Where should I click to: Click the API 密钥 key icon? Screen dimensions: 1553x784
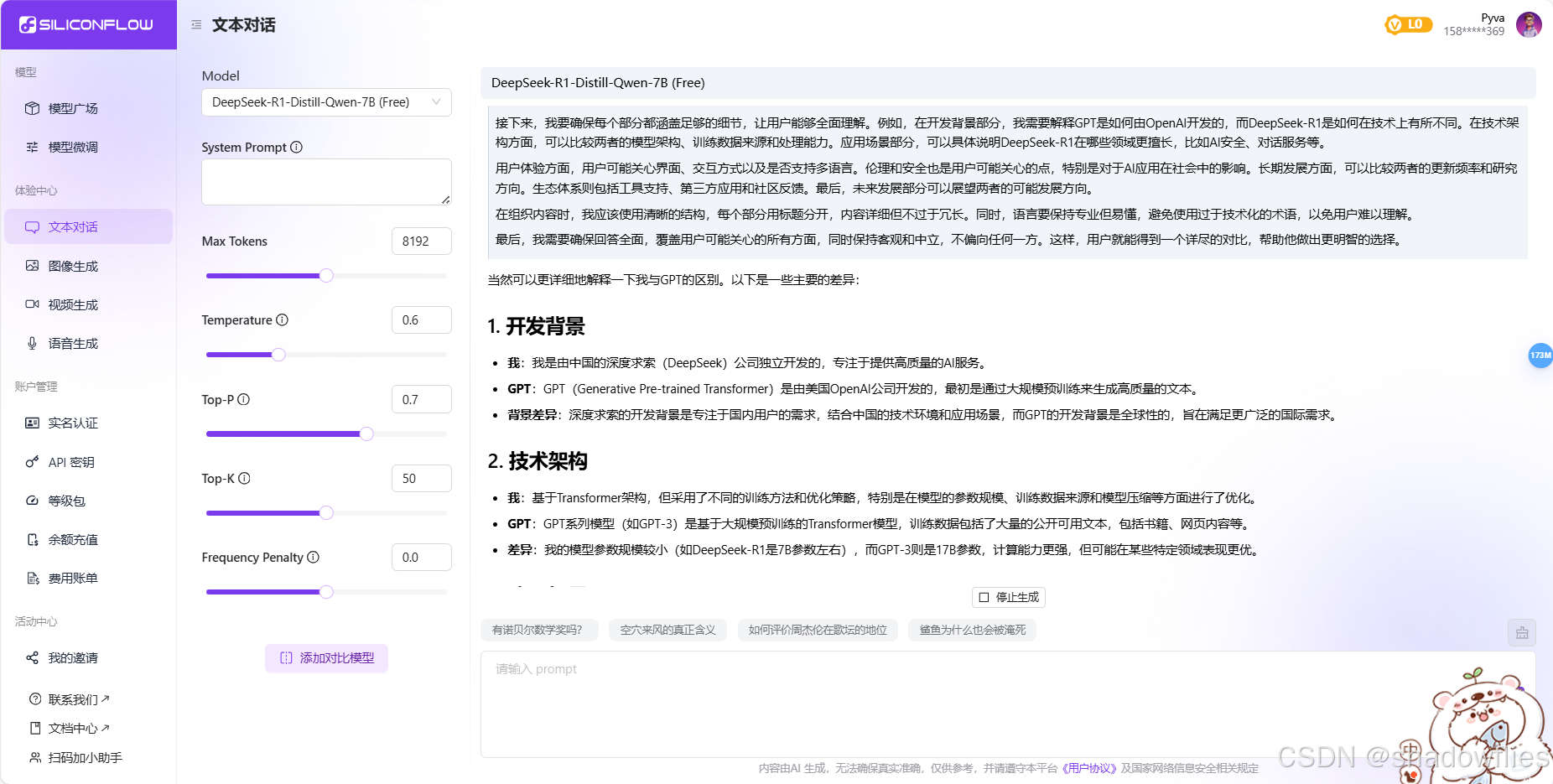point(32,462)
